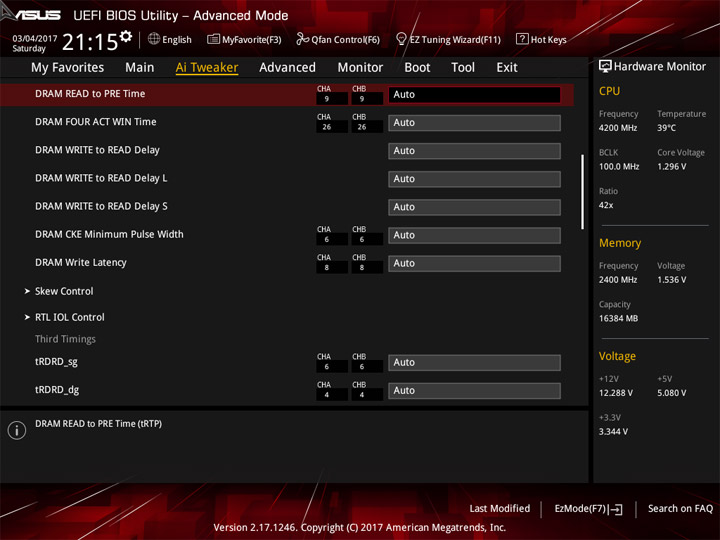
Task: Switch to the Main tab
Action: click(x=140, y=68)
